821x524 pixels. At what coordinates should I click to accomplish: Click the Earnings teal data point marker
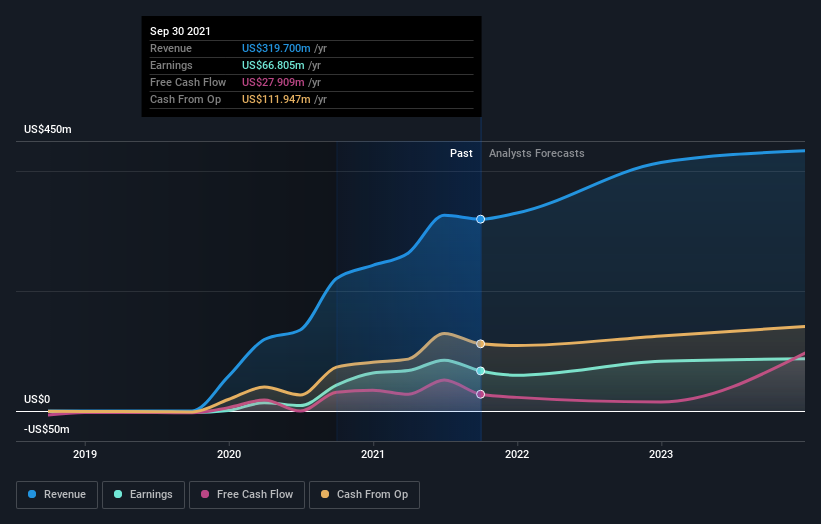coord(480,371)
